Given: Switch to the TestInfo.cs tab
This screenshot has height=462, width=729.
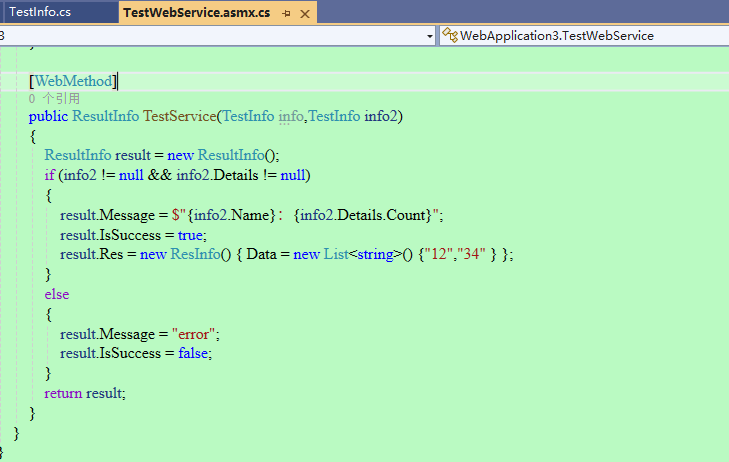Looking at the screenshot, I should pos(39,12).
